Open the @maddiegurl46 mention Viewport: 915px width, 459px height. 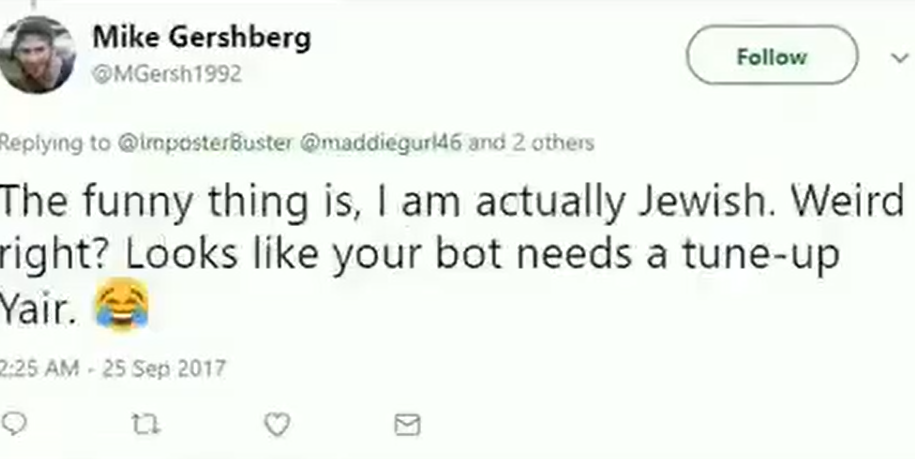pyautogui.click(x=380, y=143)
